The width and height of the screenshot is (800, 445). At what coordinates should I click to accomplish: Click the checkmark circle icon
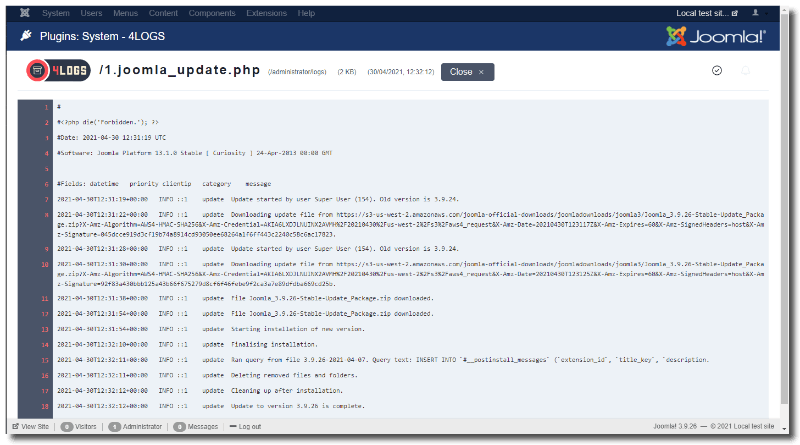coord(717,70)
